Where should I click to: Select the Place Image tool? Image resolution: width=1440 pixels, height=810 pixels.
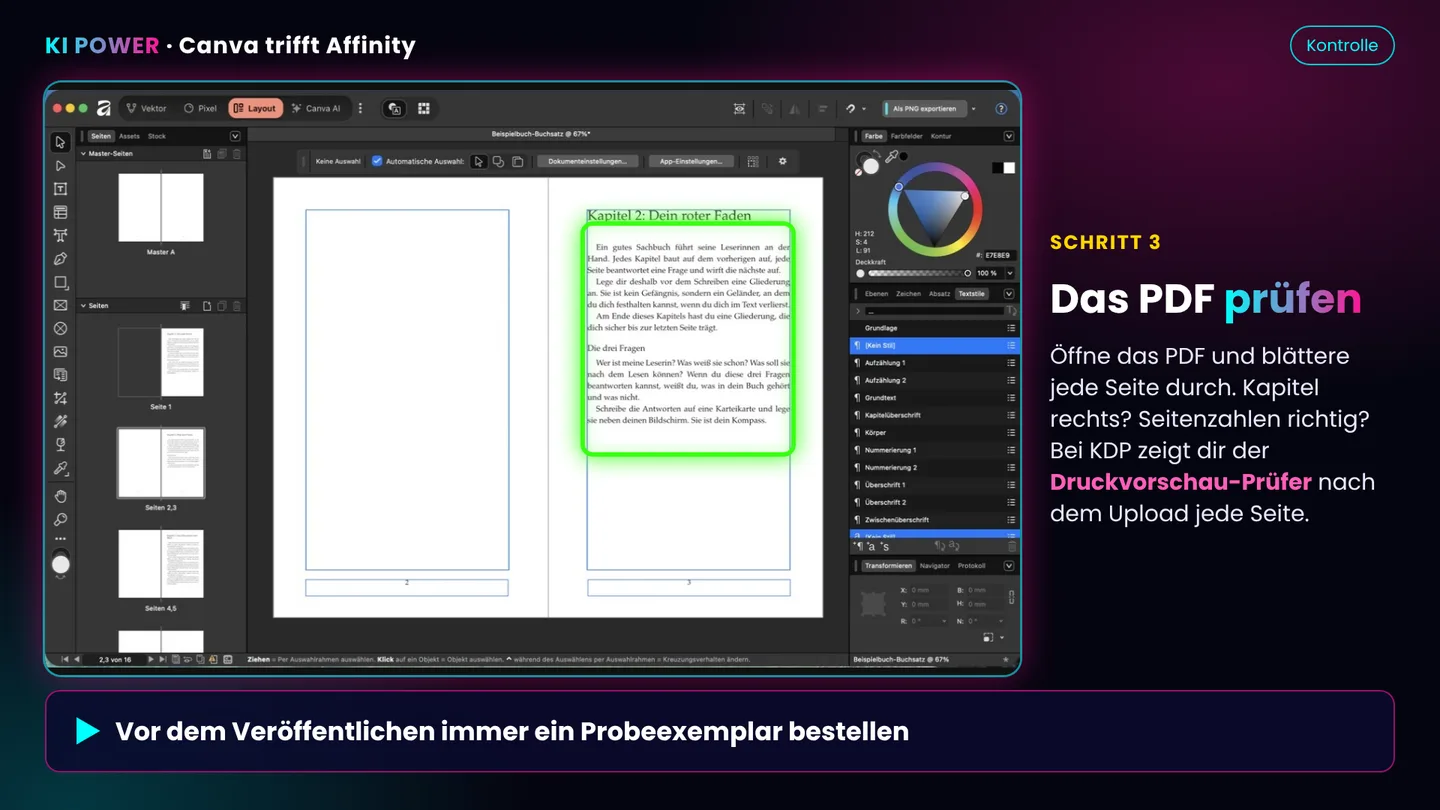(61, 352)
